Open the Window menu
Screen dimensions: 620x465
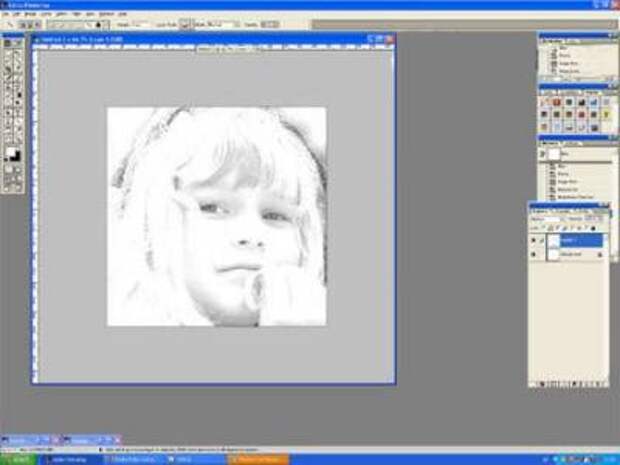tap(106, 14)
